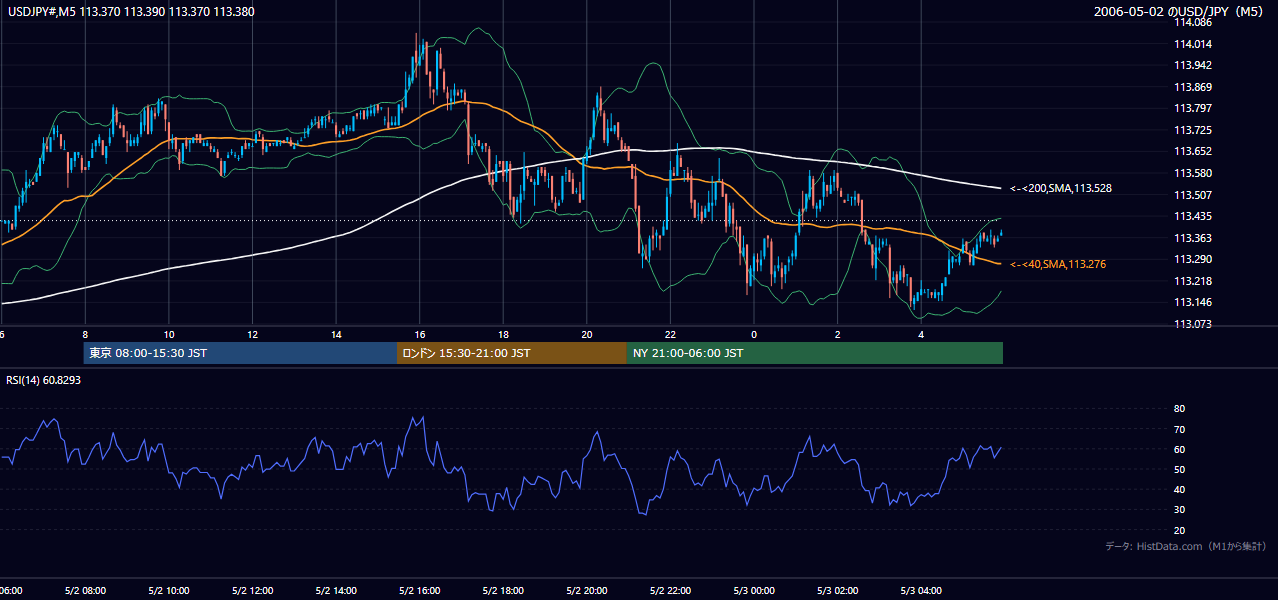Click price axis value 113.580
The width and height of the screenshot is (1278, 600).
coord(1193,173)
